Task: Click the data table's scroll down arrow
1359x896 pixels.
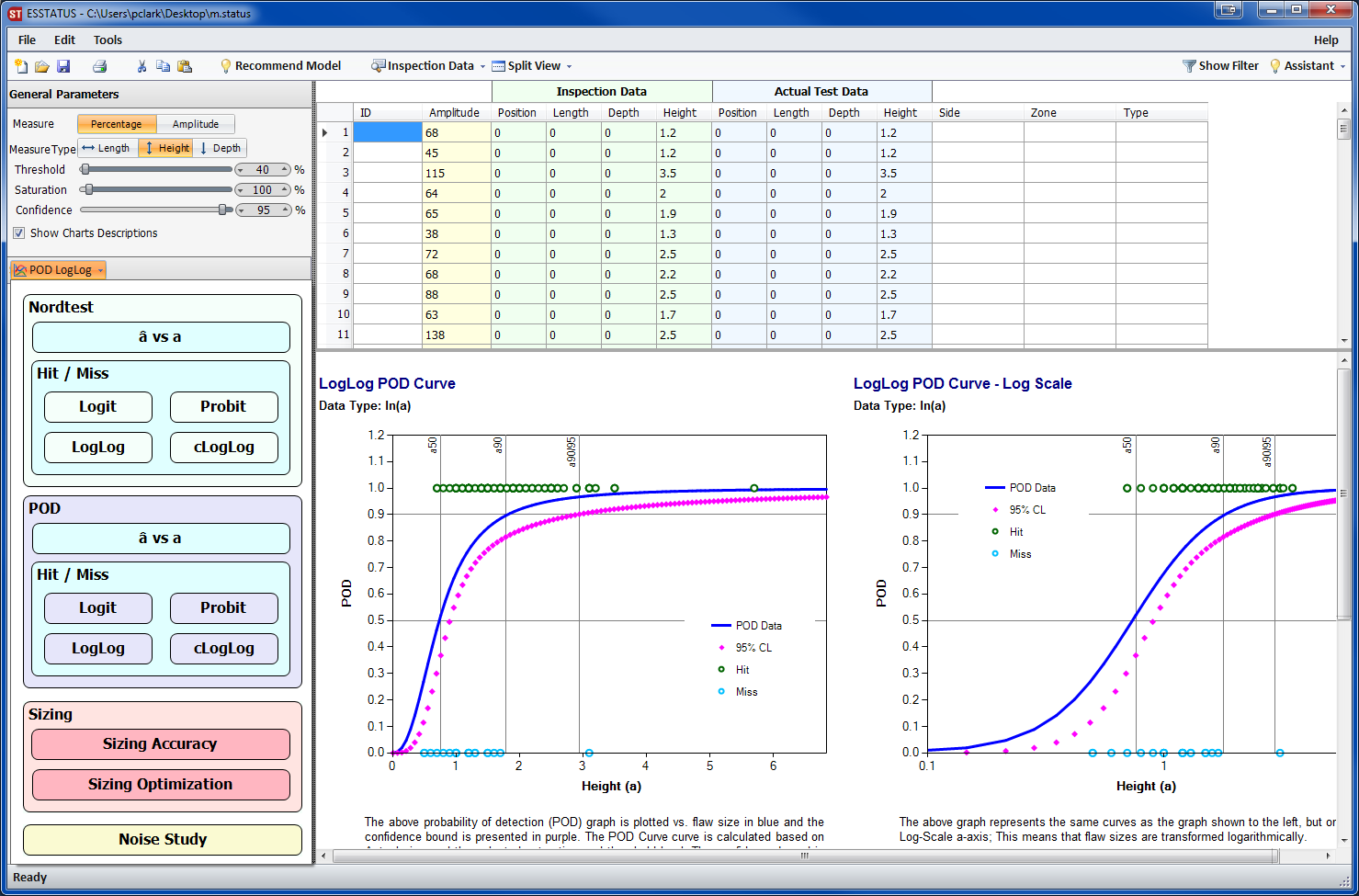Action: (1344, 340)
